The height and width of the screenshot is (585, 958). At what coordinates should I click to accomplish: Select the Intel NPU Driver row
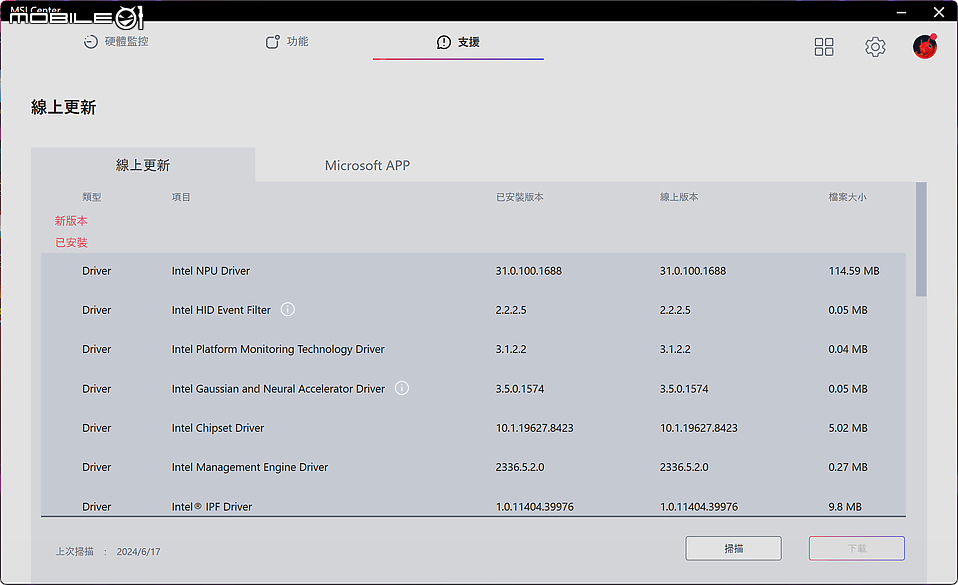(474, 271)
